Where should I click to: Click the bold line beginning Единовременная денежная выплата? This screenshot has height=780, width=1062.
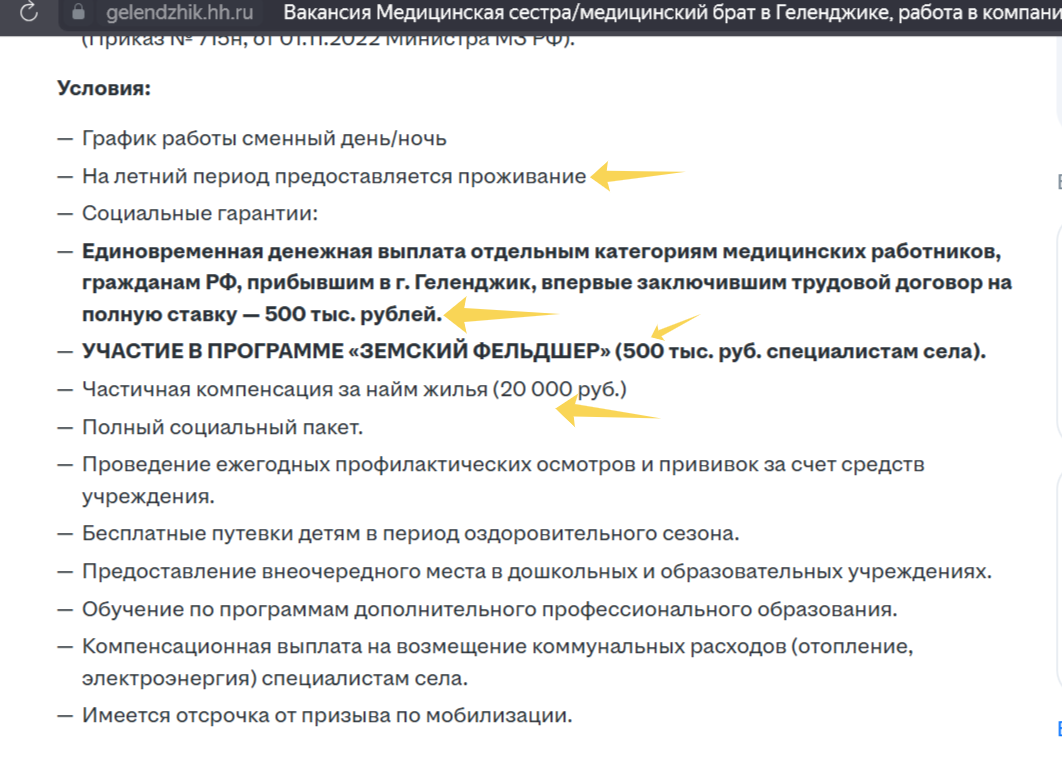[547, 282]
